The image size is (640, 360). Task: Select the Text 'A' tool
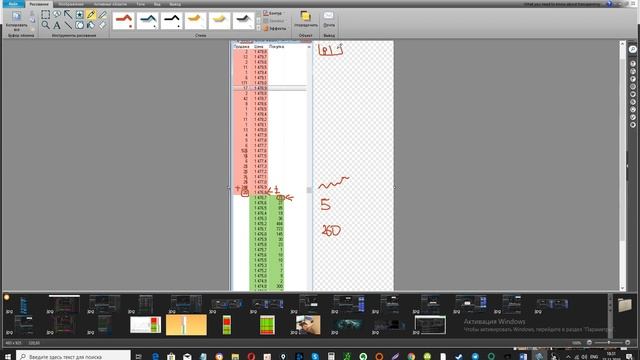coord(57,25)
